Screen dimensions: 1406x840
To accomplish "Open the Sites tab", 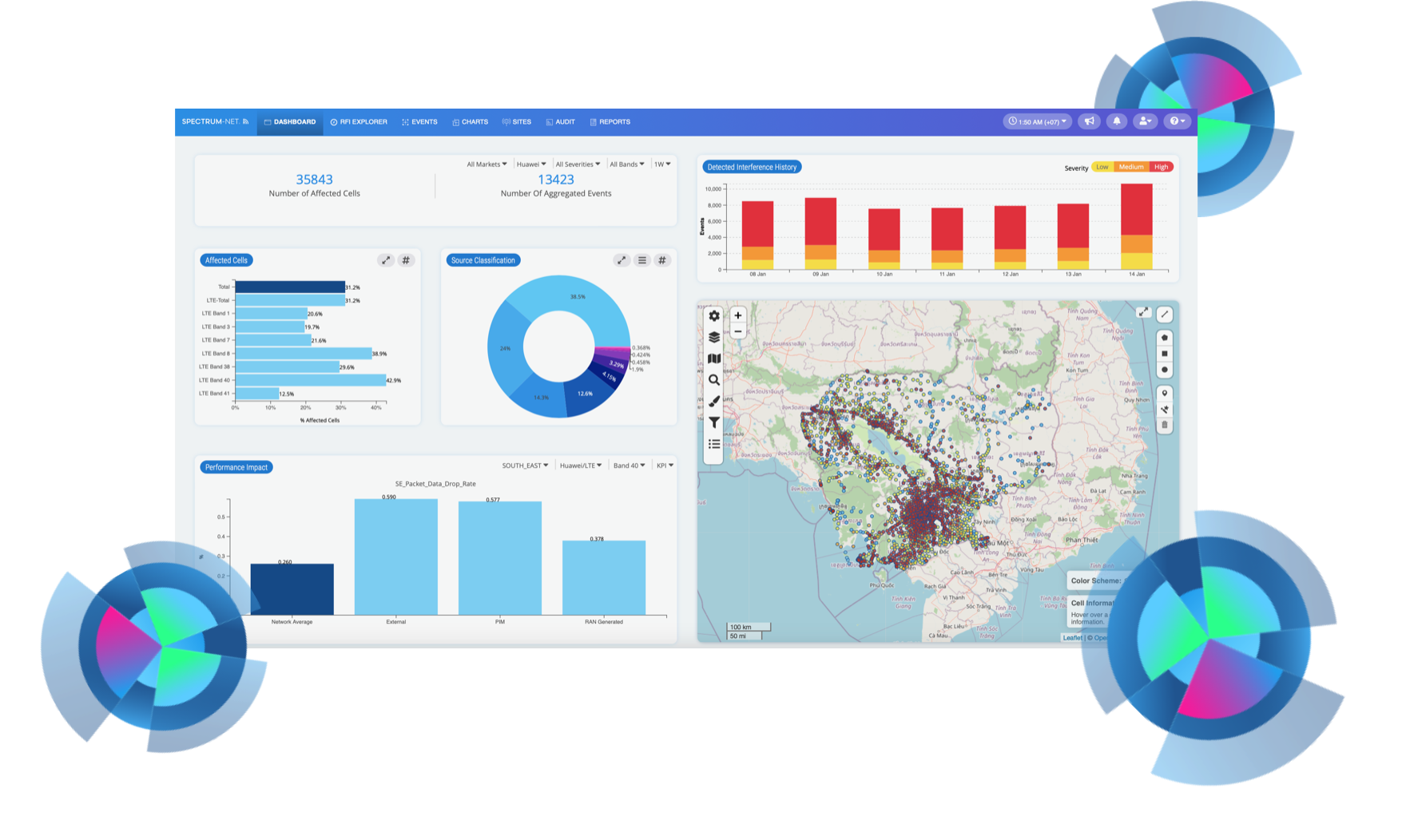I will [x=516, y=122].
